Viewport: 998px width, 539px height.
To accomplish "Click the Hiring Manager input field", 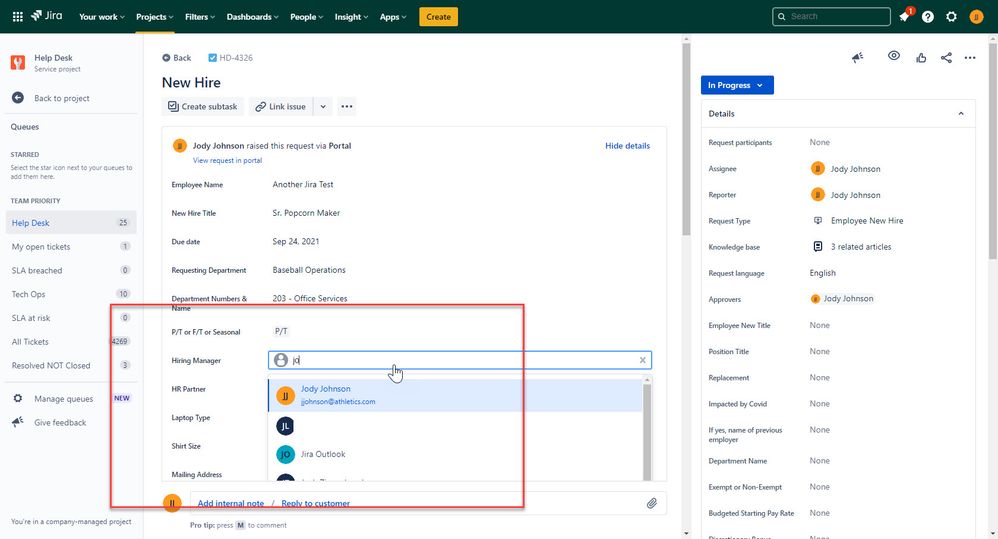I will coord(460,360).
